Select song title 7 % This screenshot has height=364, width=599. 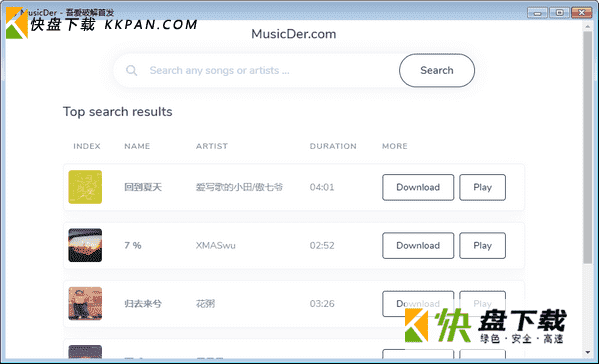point(133,245)
